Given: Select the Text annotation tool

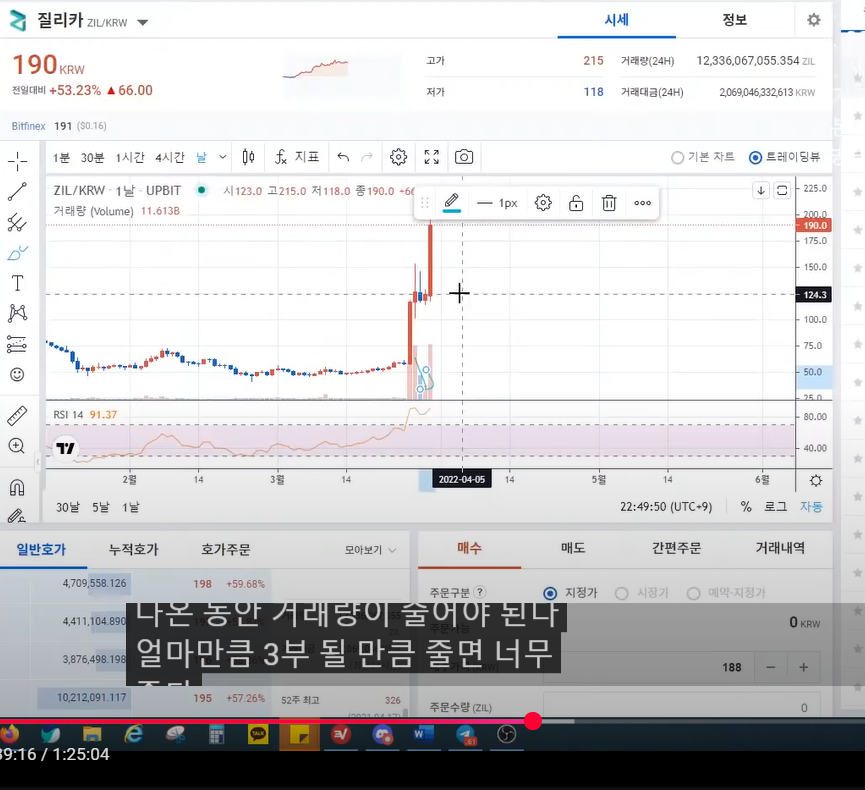Looking at the screenshot, I should click(17, 283).
